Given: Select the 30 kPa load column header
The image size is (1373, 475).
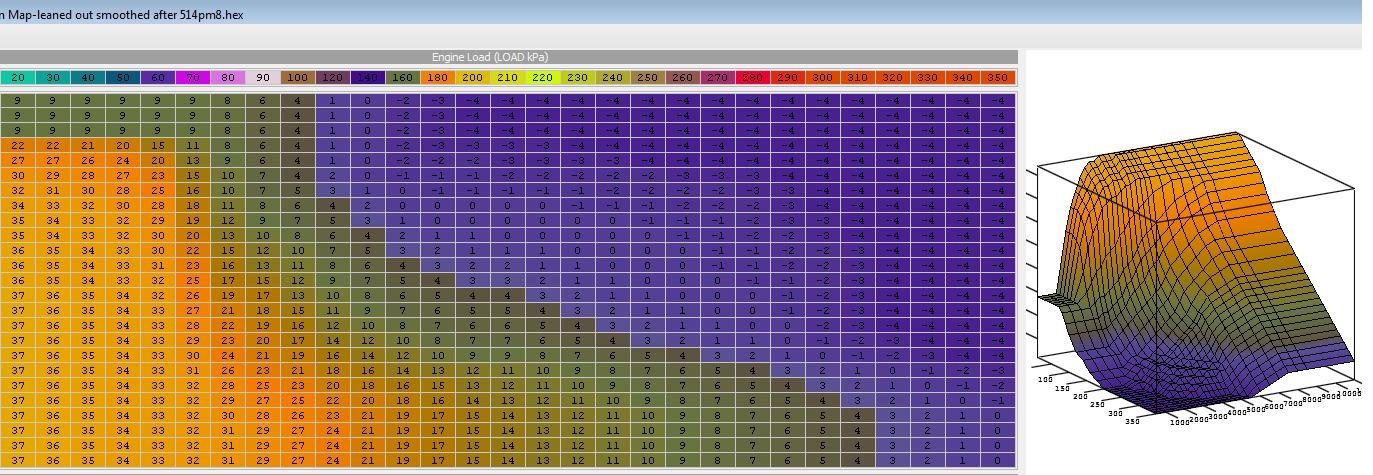Looking at the screenshot, I should (x=52, y=77).
